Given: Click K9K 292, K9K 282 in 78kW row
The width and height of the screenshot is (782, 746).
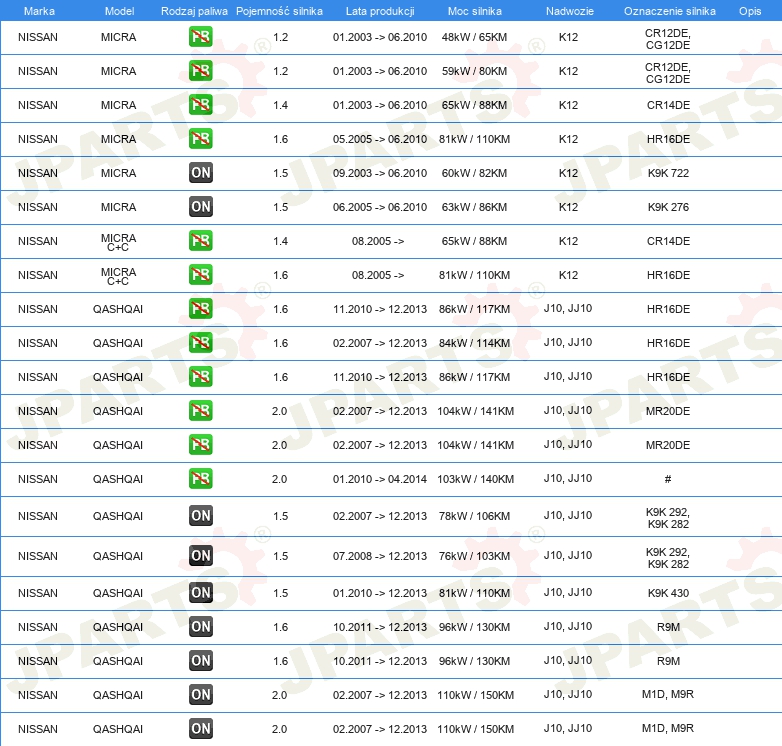Looking at the screenshot, I should (668, 518).
